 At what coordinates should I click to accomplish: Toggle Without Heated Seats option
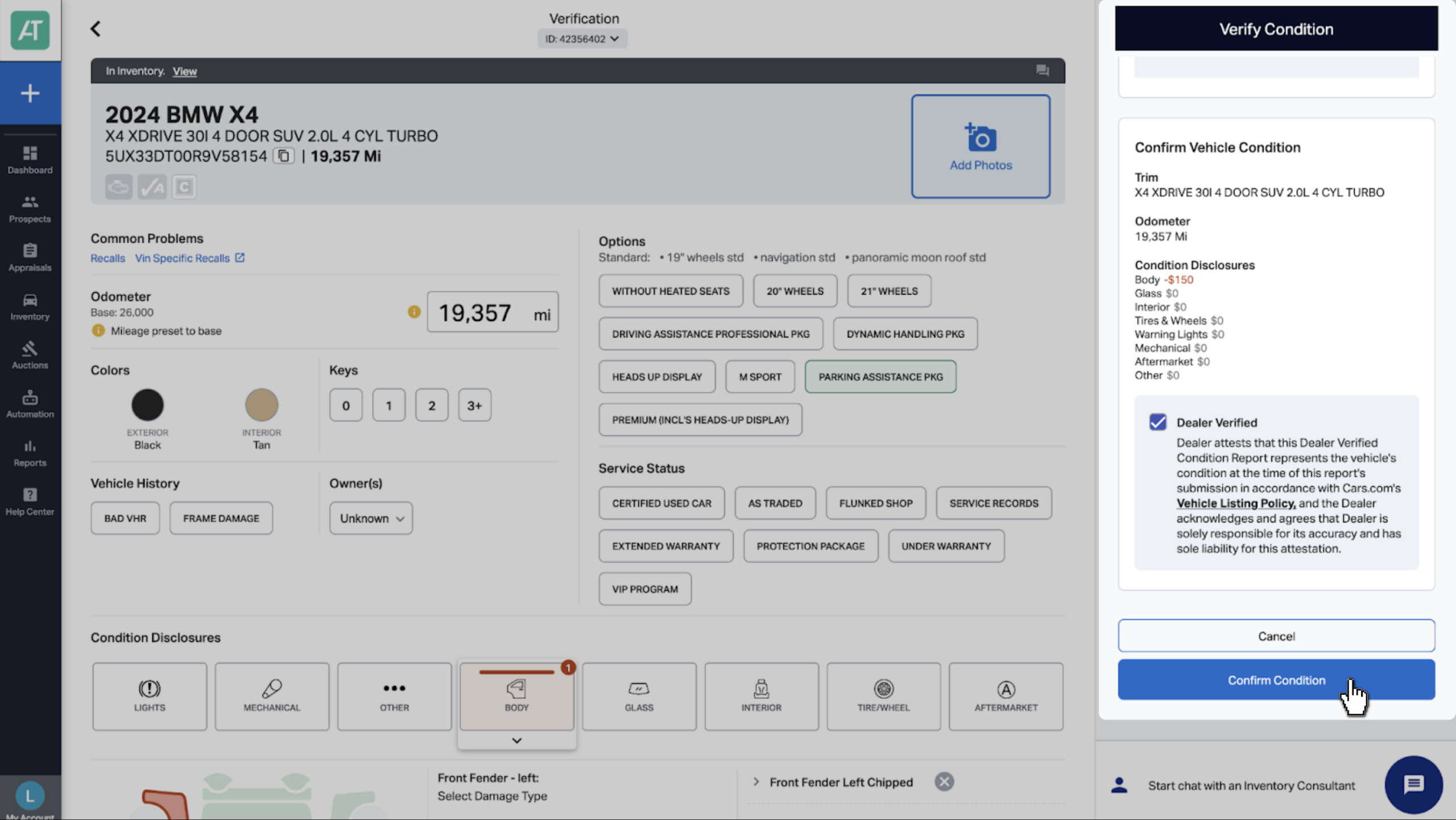coord(671,291)
